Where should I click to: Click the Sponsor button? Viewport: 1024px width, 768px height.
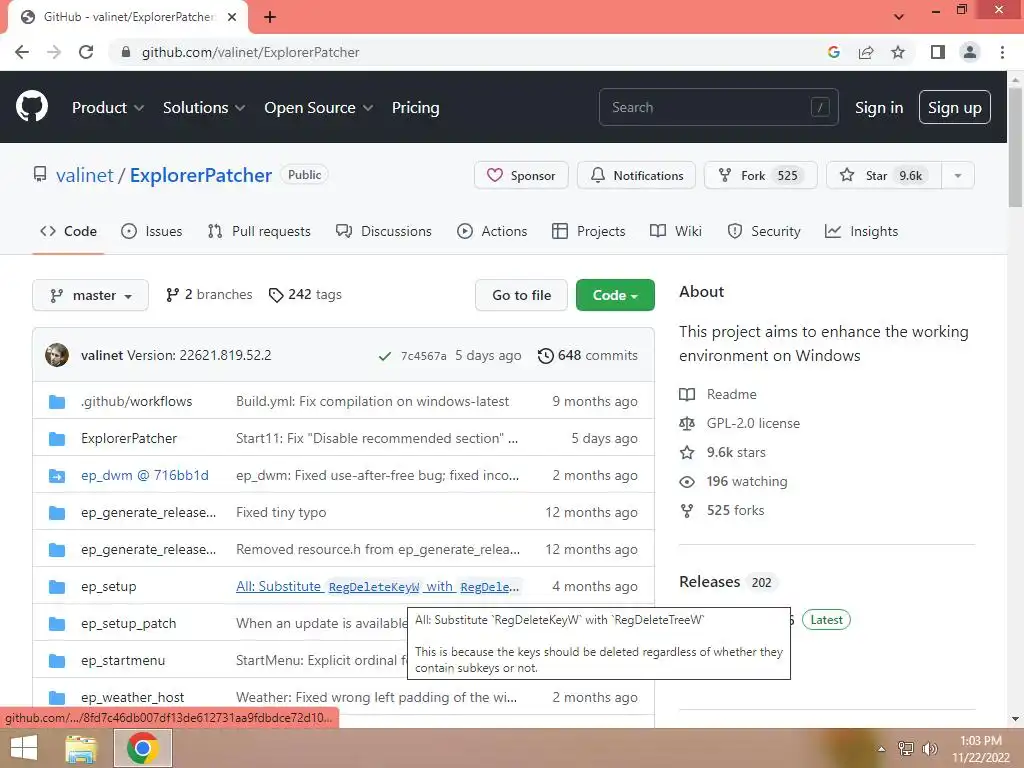tap(521, 176)
